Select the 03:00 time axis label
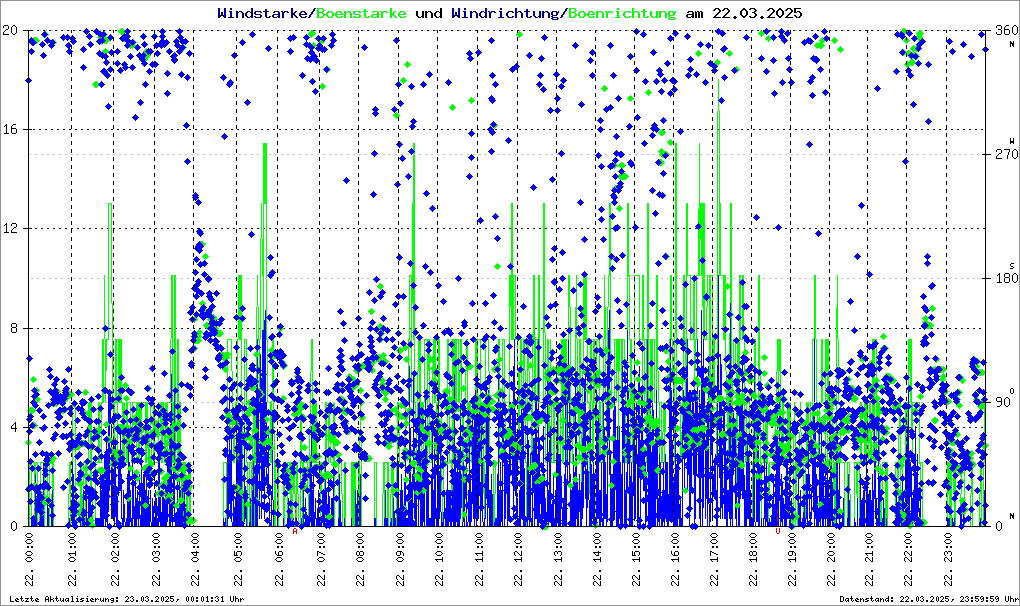 (156, 559)
